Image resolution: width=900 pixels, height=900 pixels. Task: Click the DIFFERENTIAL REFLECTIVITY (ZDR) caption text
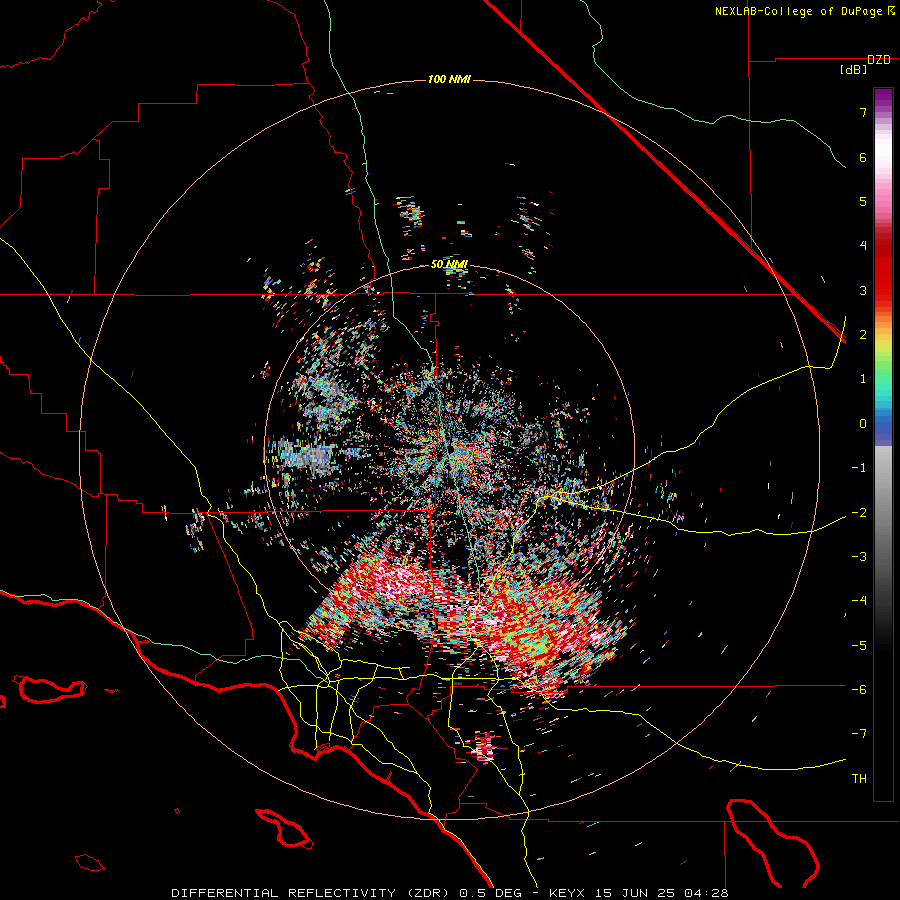point(312,893)
